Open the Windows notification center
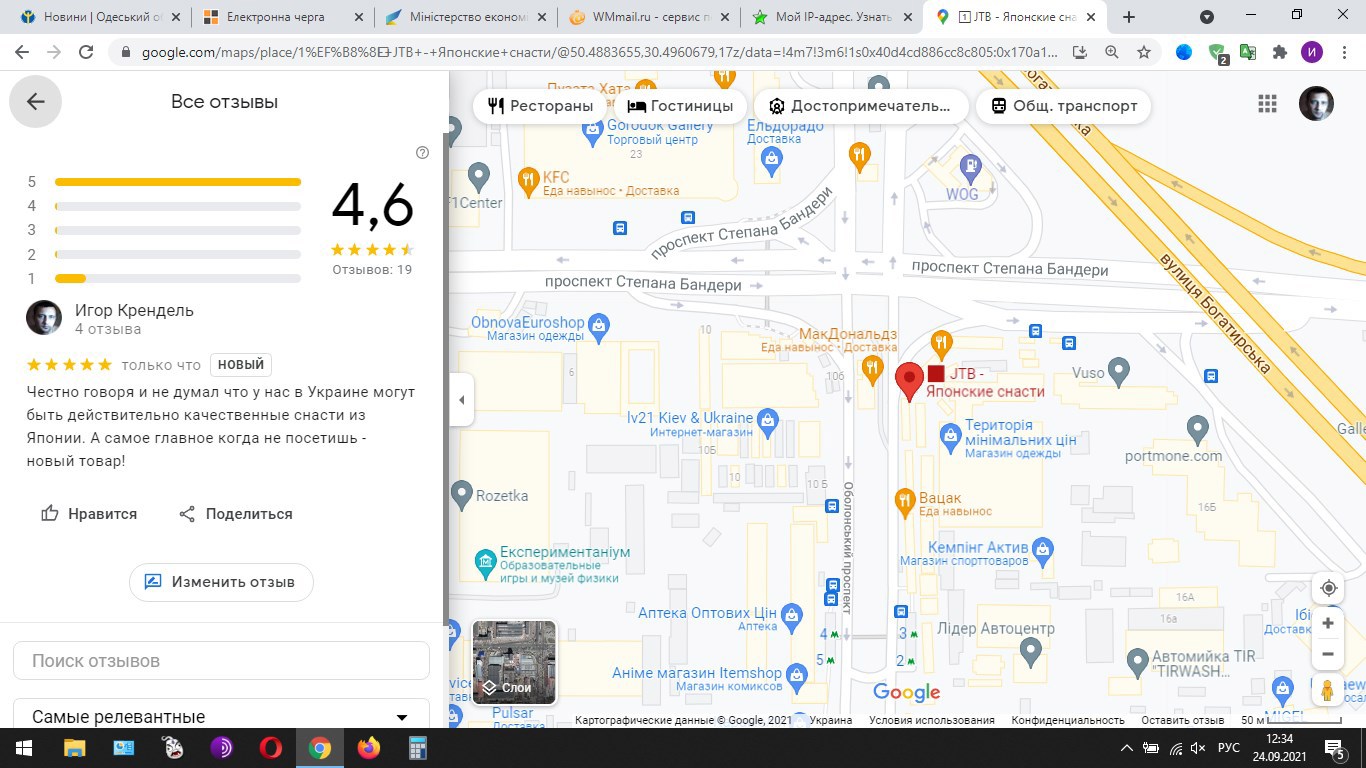This screenshot has width=1366, height=768. 1335,748
